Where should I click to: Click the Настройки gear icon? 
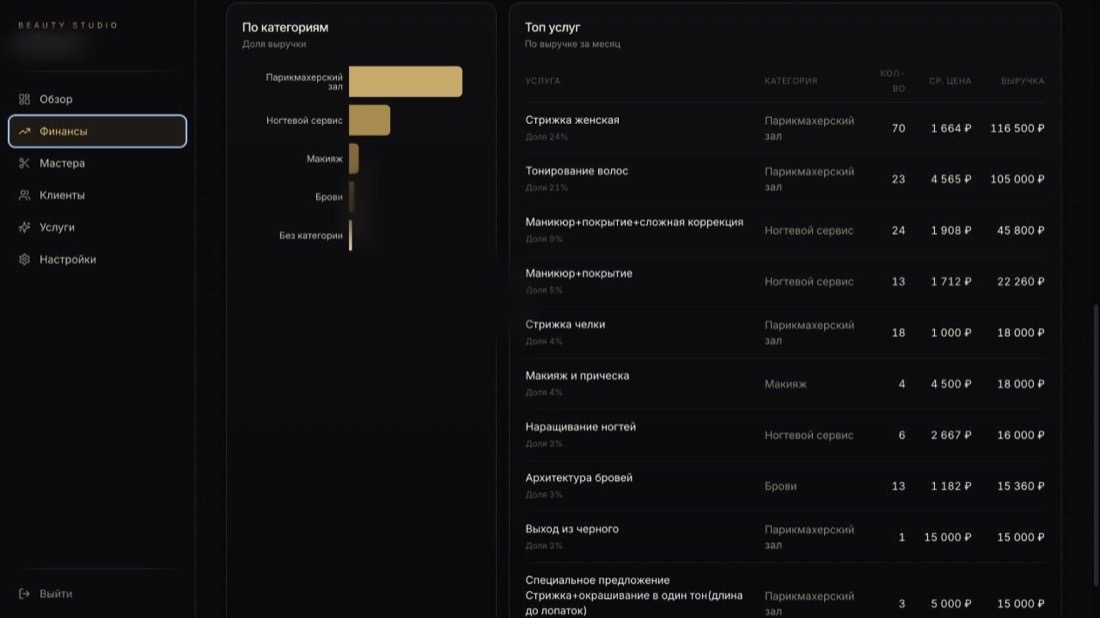[25, 260]
